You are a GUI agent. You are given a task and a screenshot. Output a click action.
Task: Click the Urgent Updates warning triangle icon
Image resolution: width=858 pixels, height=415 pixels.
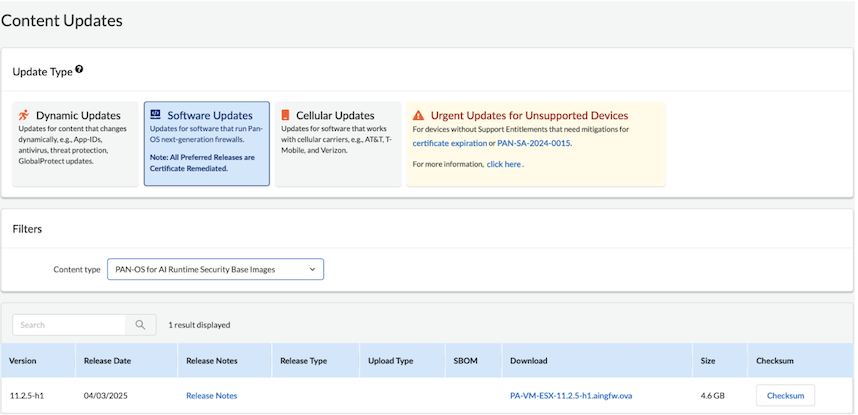[x=419, y=116]
